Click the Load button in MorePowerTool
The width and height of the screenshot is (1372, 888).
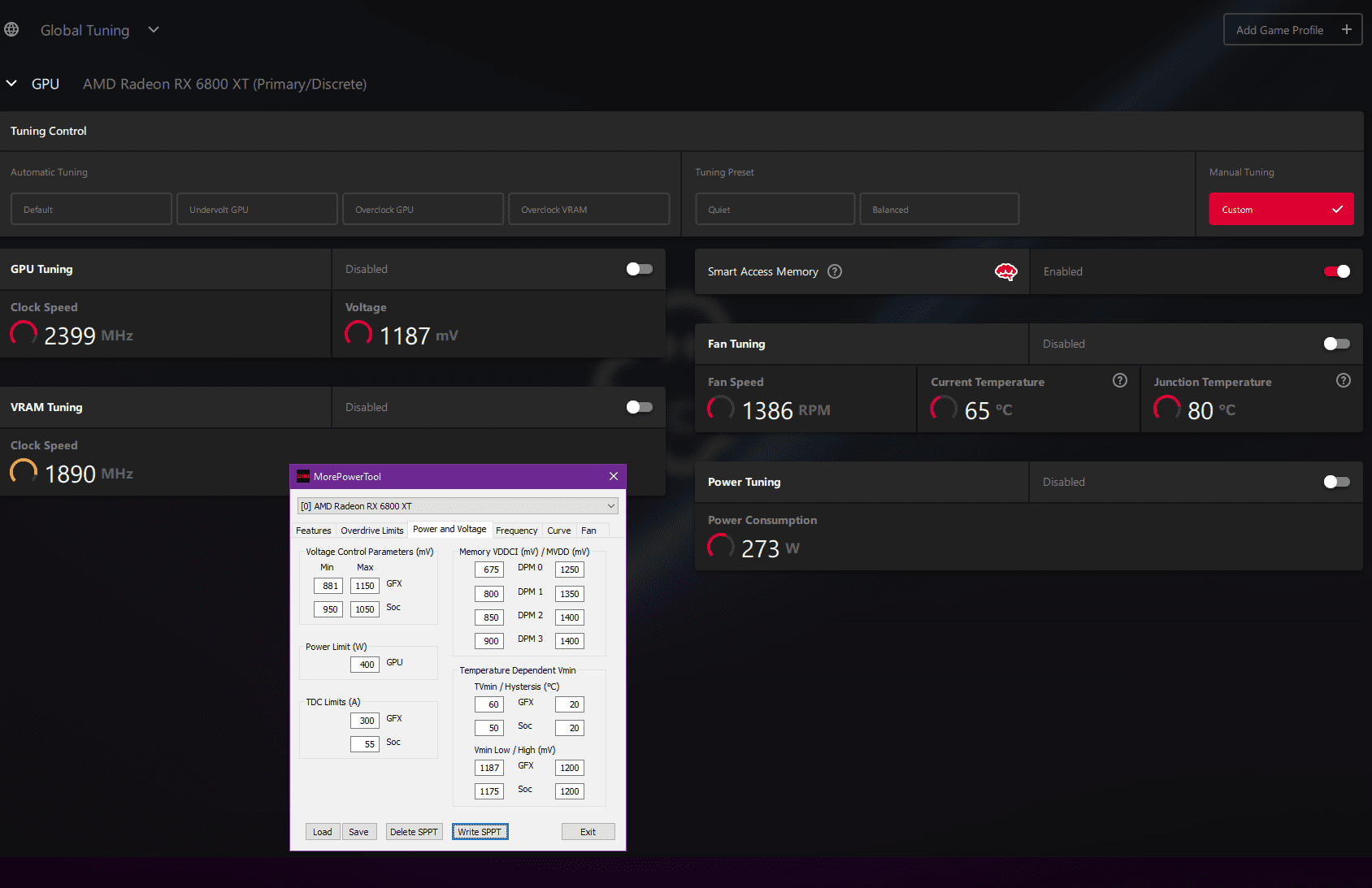point(323,832)
